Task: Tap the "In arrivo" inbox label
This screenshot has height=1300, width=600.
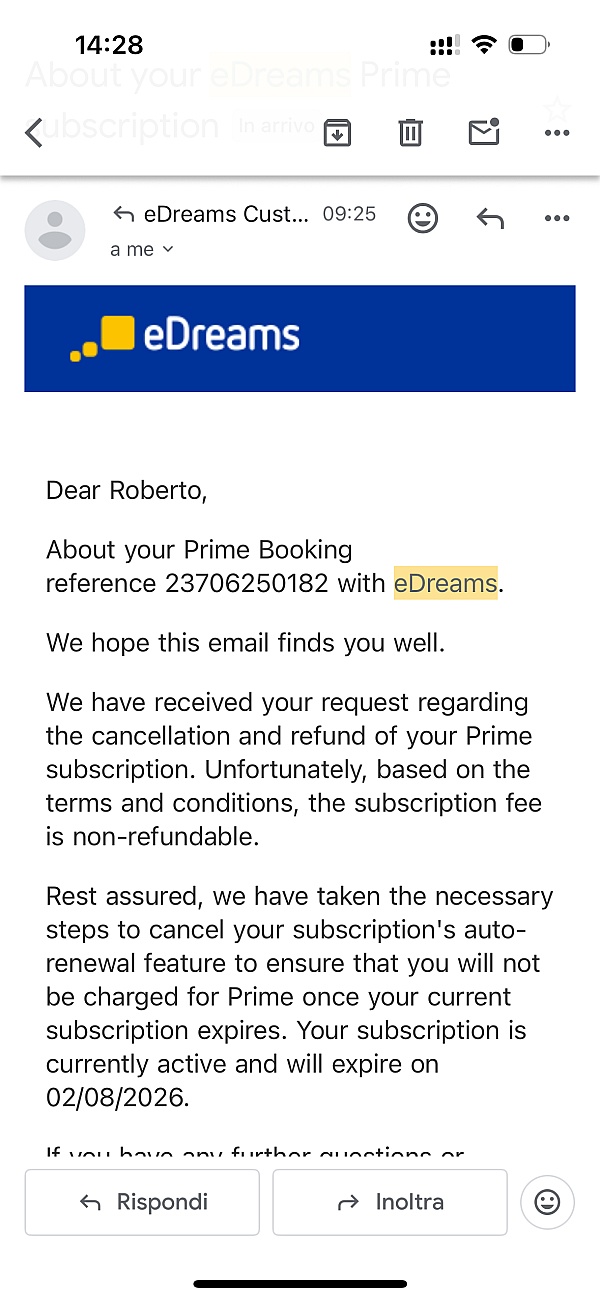Action: (276, 127)
